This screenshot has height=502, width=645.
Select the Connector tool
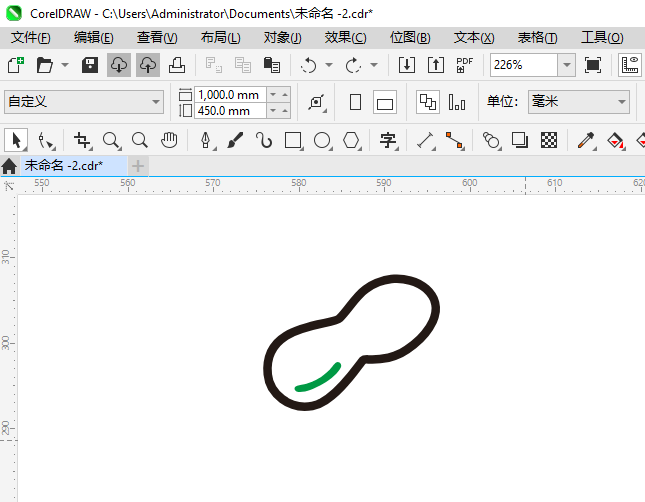455,141
